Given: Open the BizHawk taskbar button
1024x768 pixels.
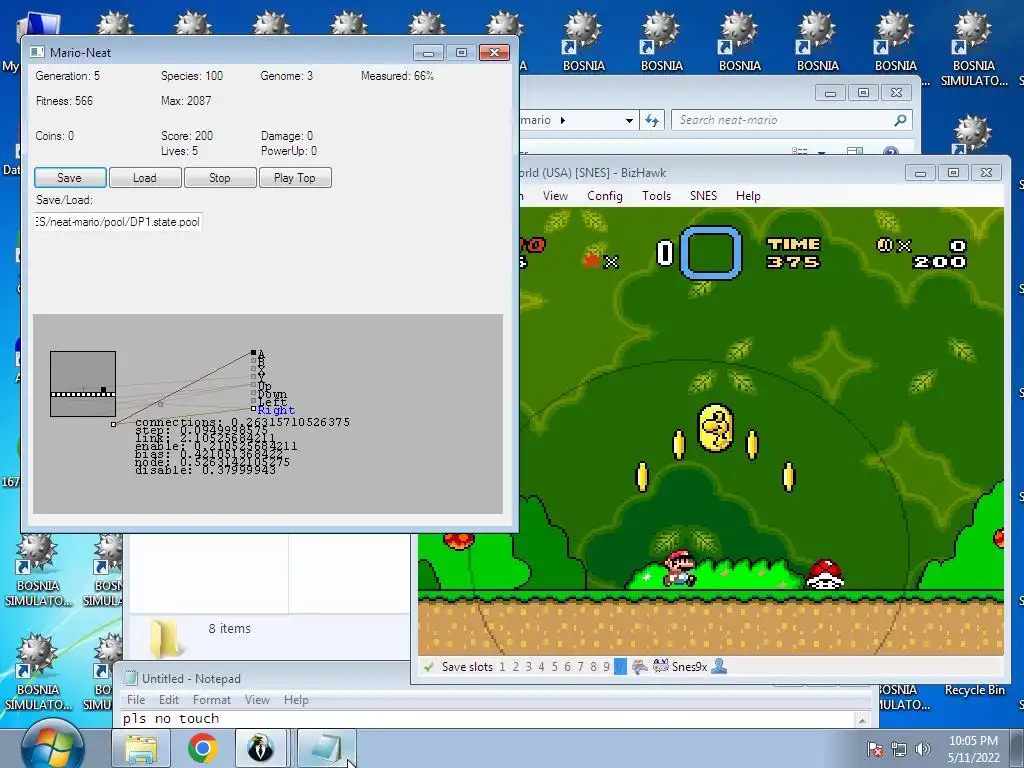Looking at the screenshot, I should [261, 748].
